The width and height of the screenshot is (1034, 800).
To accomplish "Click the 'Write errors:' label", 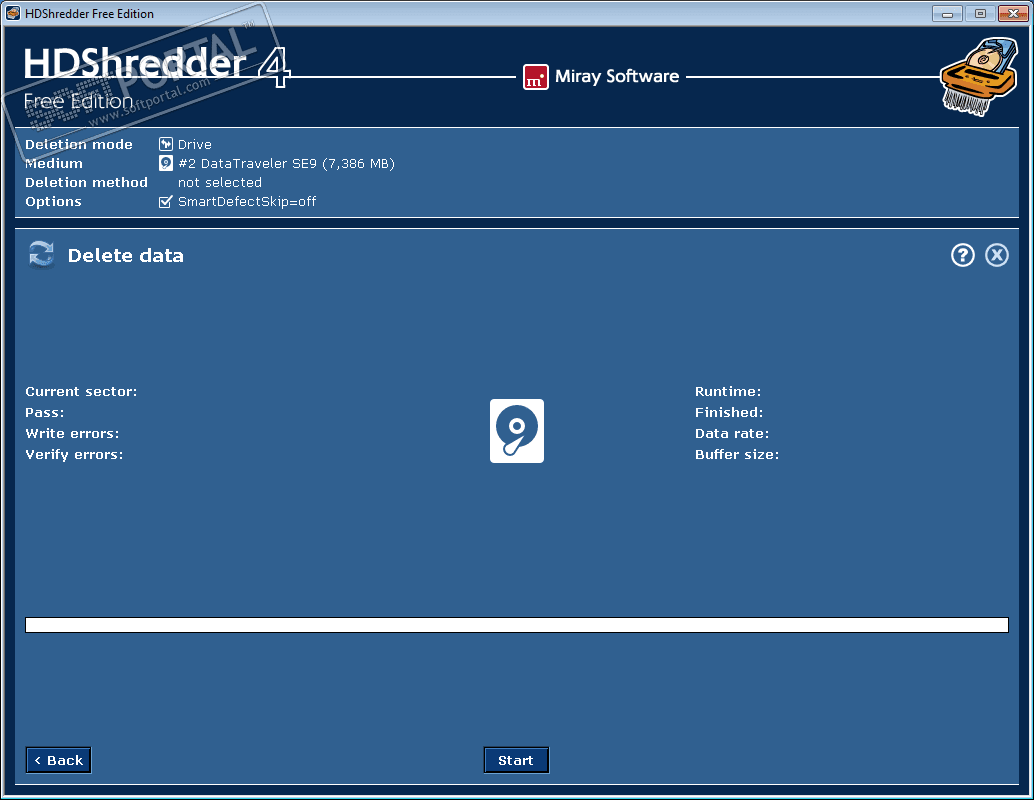I will [x=73, y=434].
